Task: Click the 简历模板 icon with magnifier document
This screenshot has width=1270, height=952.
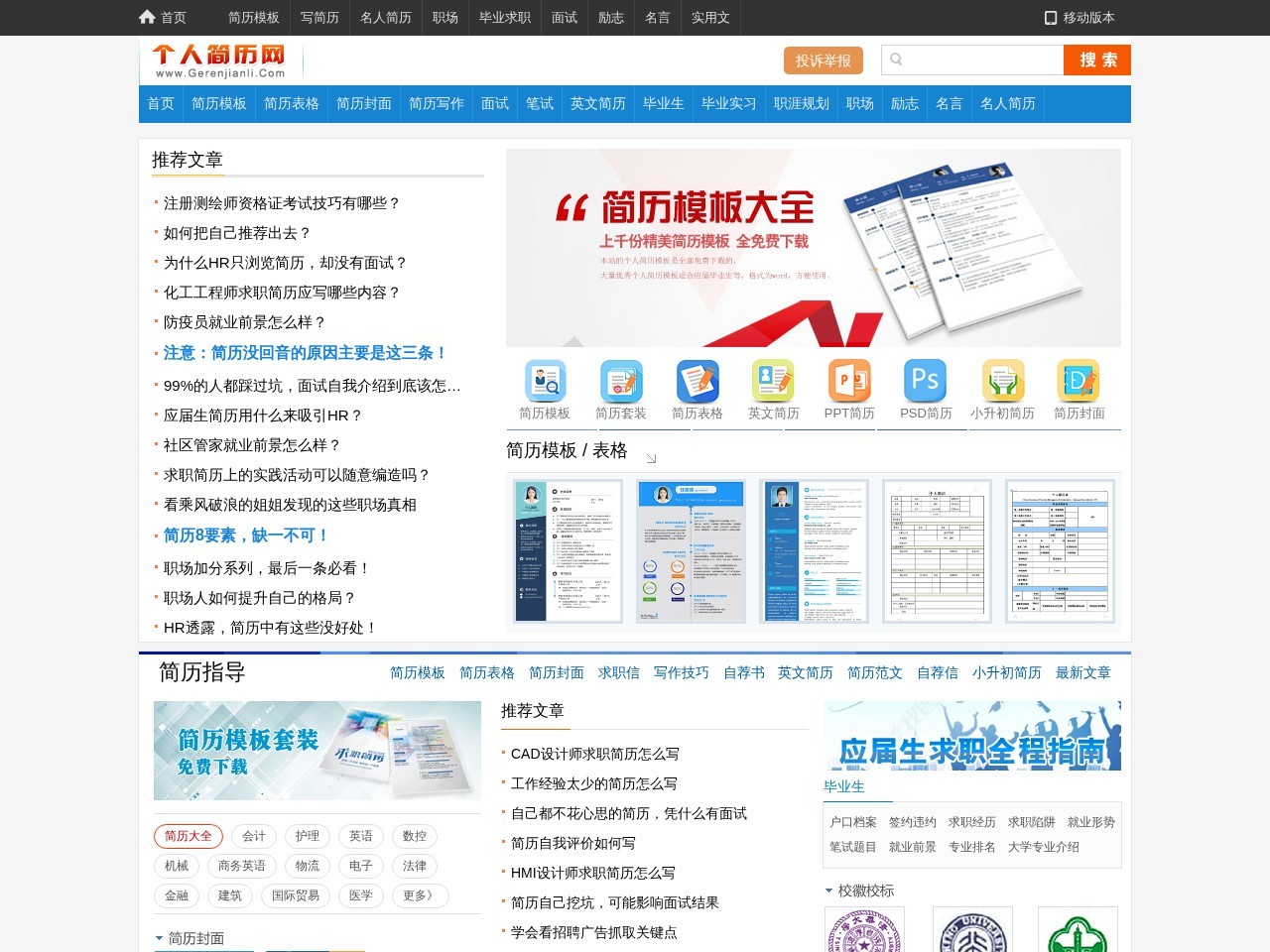Action: [x=545, y=379]
